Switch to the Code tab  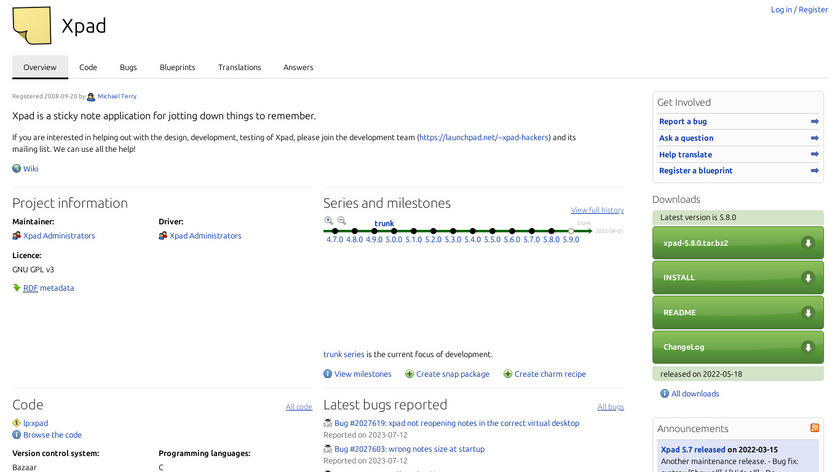click(88, 67)
